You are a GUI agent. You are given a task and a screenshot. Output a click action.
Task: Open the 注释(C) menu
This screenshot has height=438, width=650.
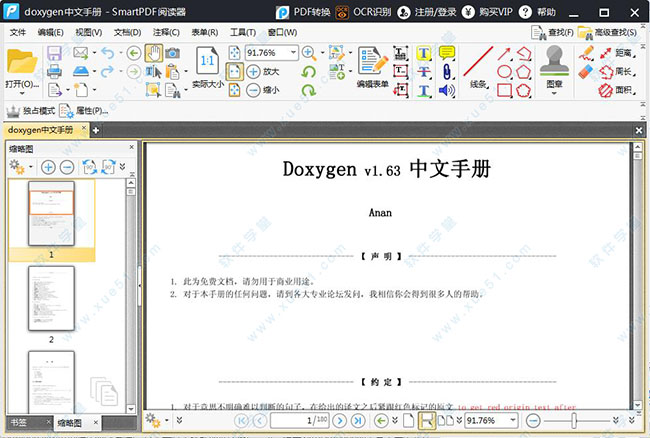pos(166,32)
